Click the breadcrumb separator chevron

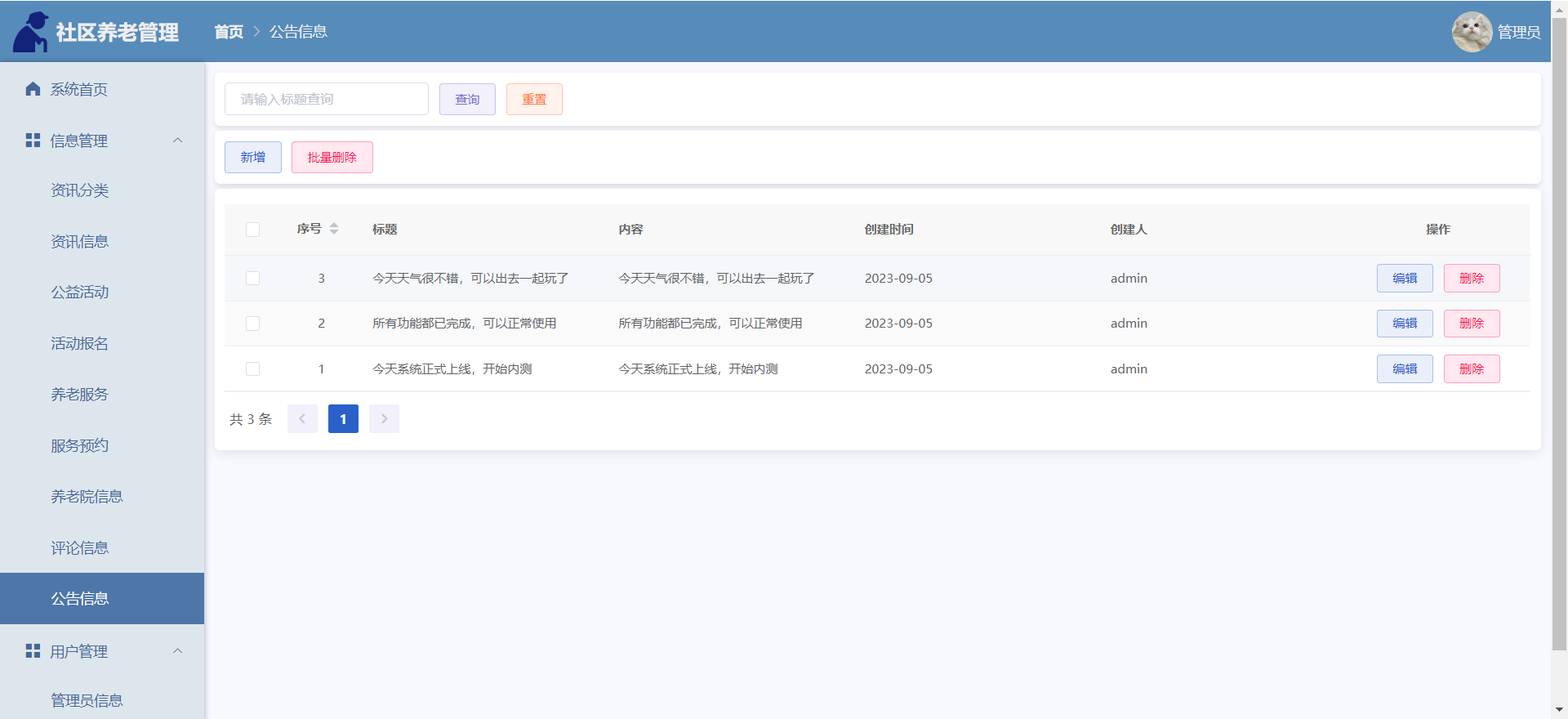point(256,32)
